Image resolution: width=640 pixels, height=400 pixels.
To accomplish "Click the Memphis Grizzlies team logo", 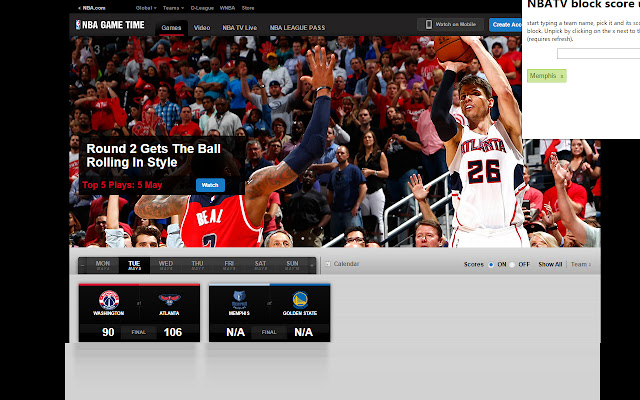I will (x=239, y=300).
